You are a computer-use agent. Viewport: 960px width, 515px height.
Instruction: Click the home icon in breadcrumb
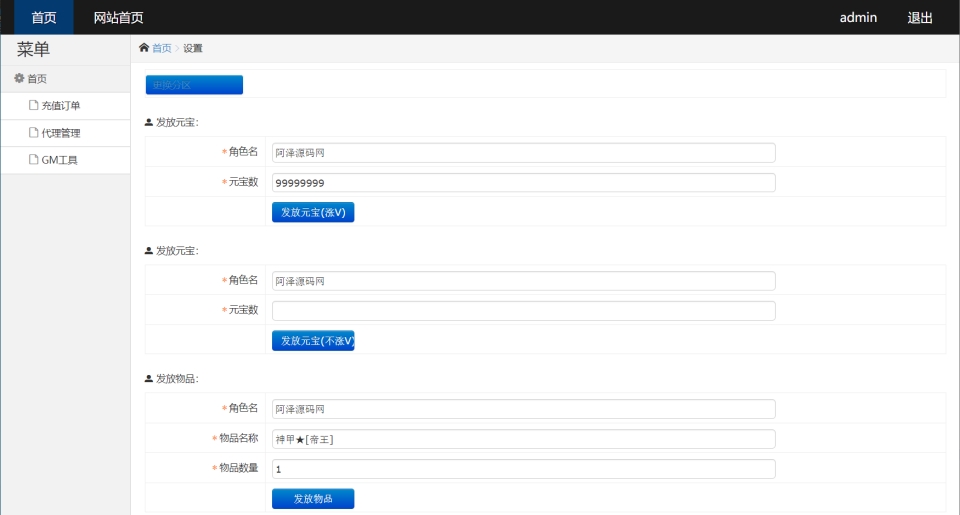(x=144, y=48)
